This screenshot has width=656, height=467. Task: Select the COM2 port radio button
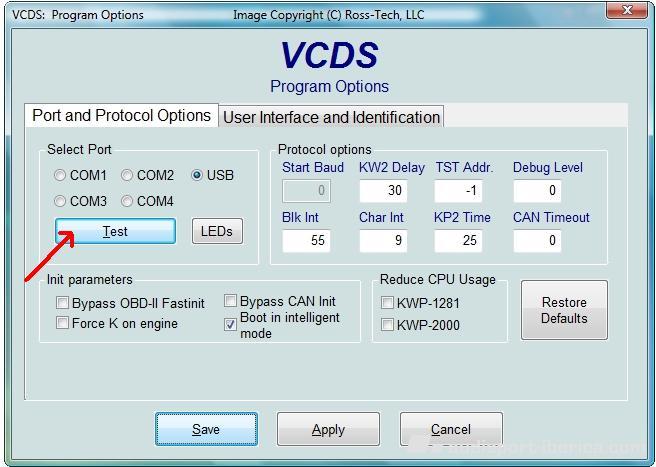(x=127, y=175)
